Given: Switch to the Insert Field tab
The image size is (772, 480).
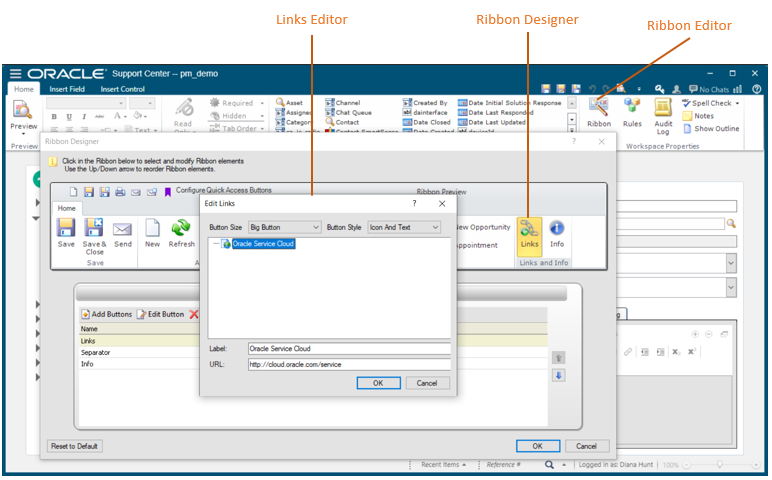Looking at the screenshot, I should point(67,89).
